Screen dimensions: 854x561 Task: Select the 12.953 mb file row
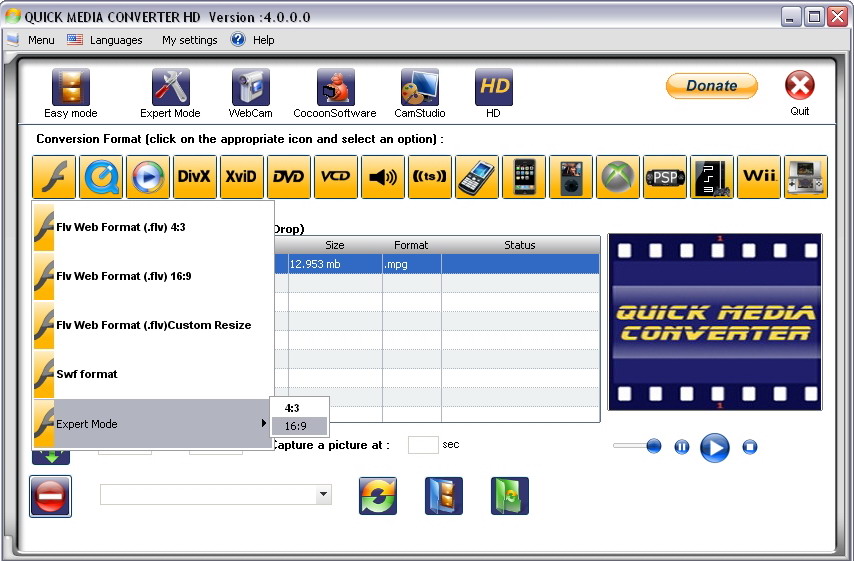[x=437, y=264]
